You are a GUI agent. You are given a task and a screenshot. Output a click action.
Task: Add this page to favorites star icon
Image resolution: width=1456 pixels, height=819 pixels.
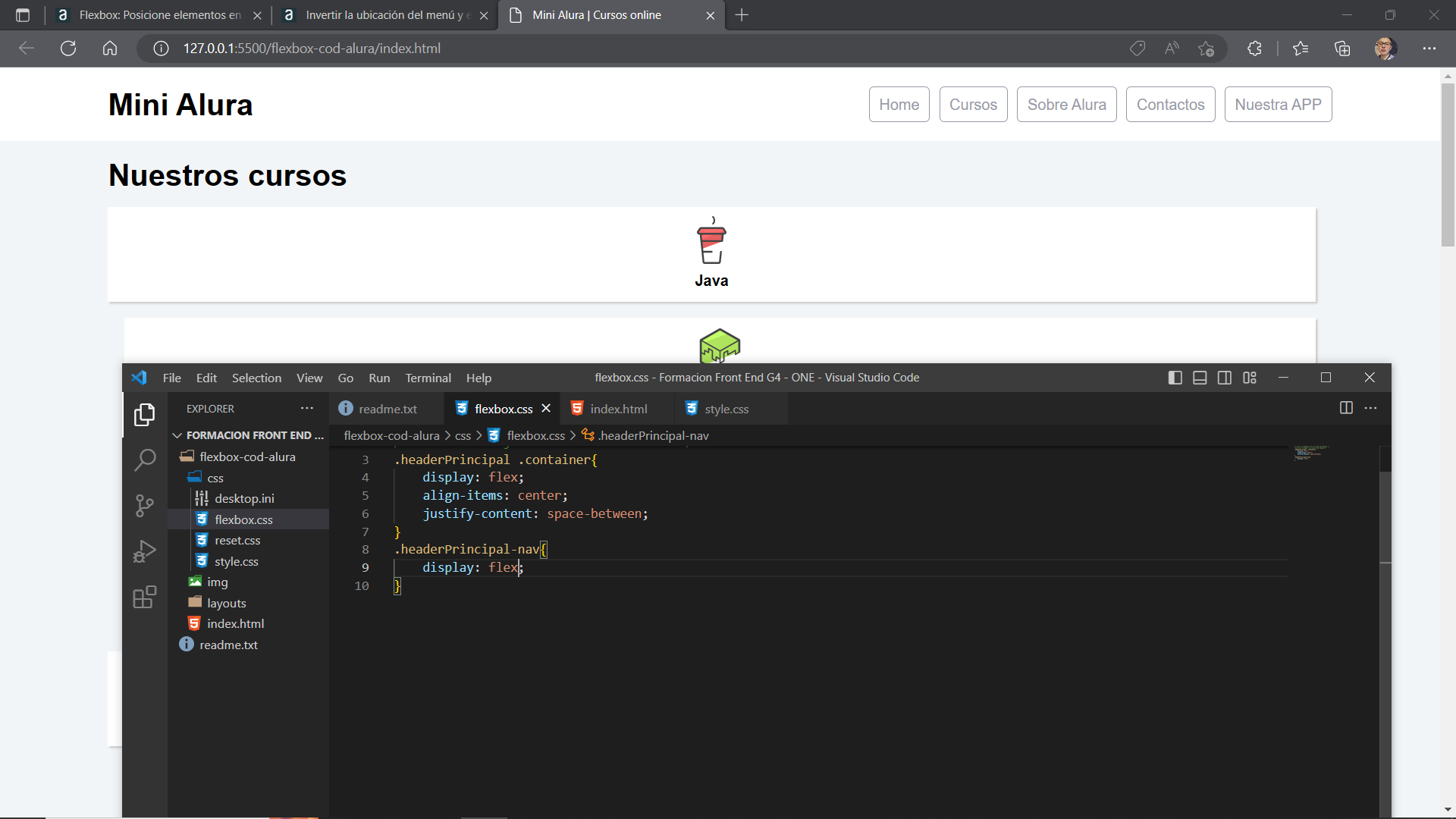[1207, 49]
